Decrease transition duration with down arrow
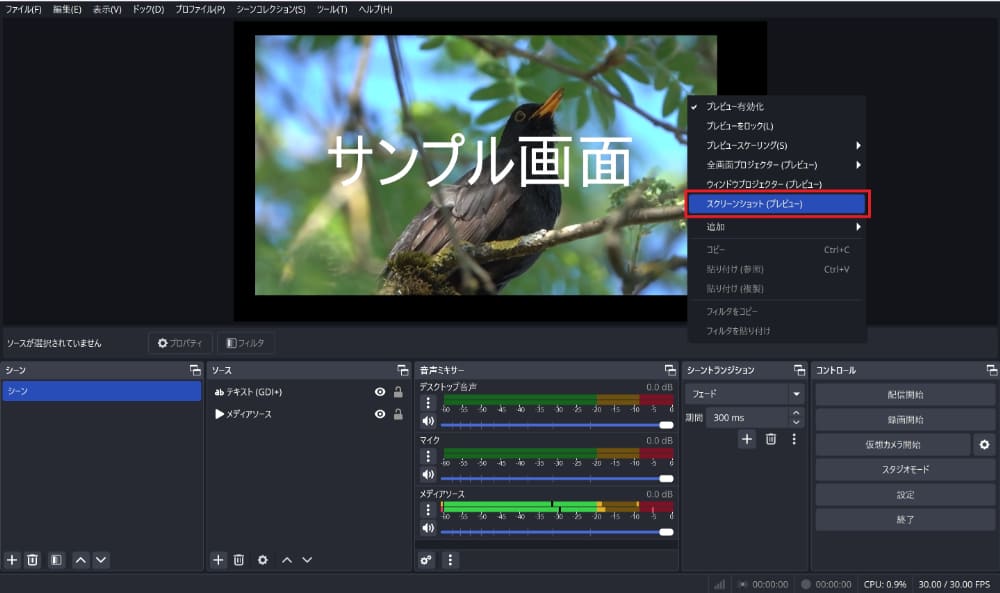Screen dimensions: 1000x593 pyautogui.click(x=796, y=422)
